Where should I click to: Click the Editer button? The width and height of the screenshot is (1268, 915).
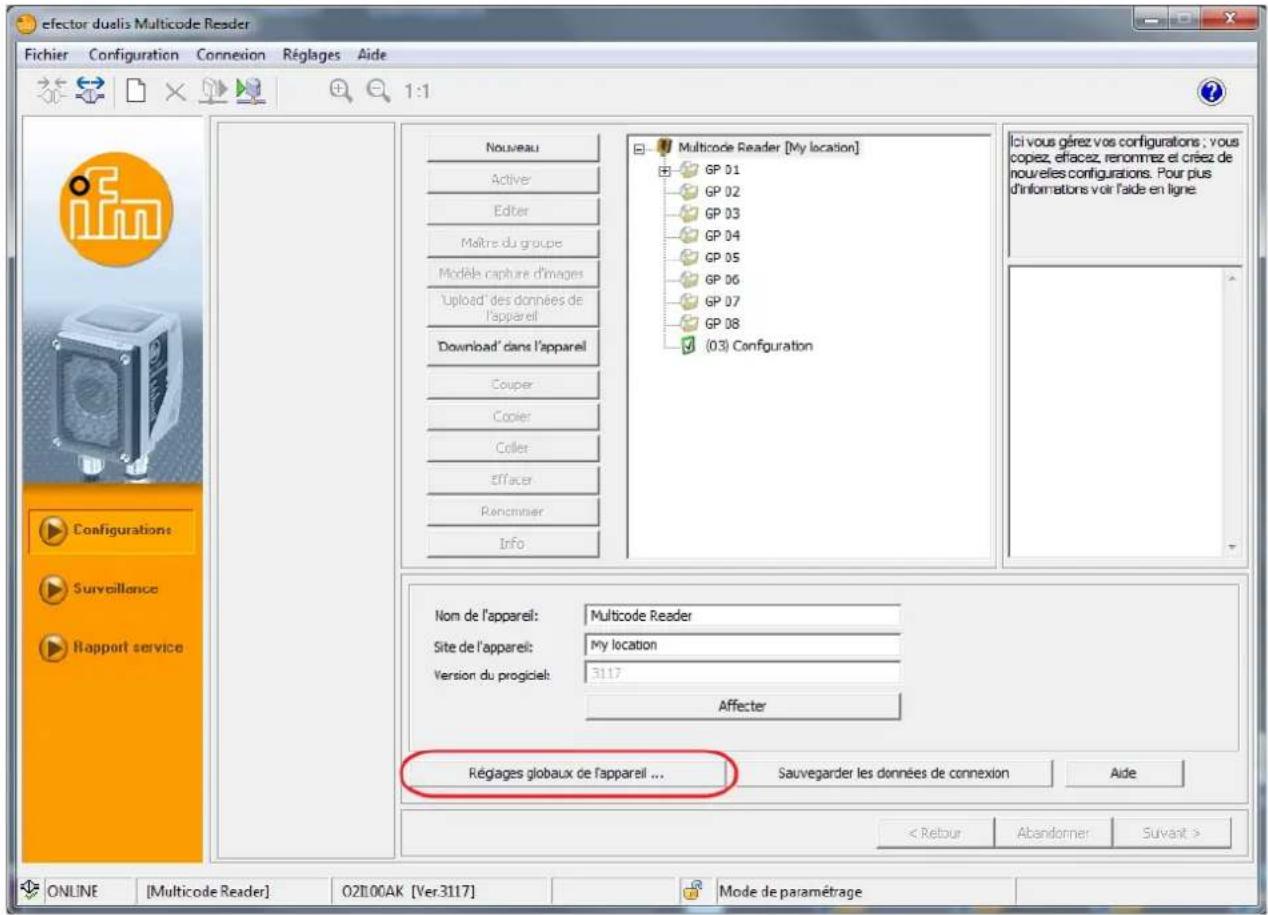tap(512, 211)
